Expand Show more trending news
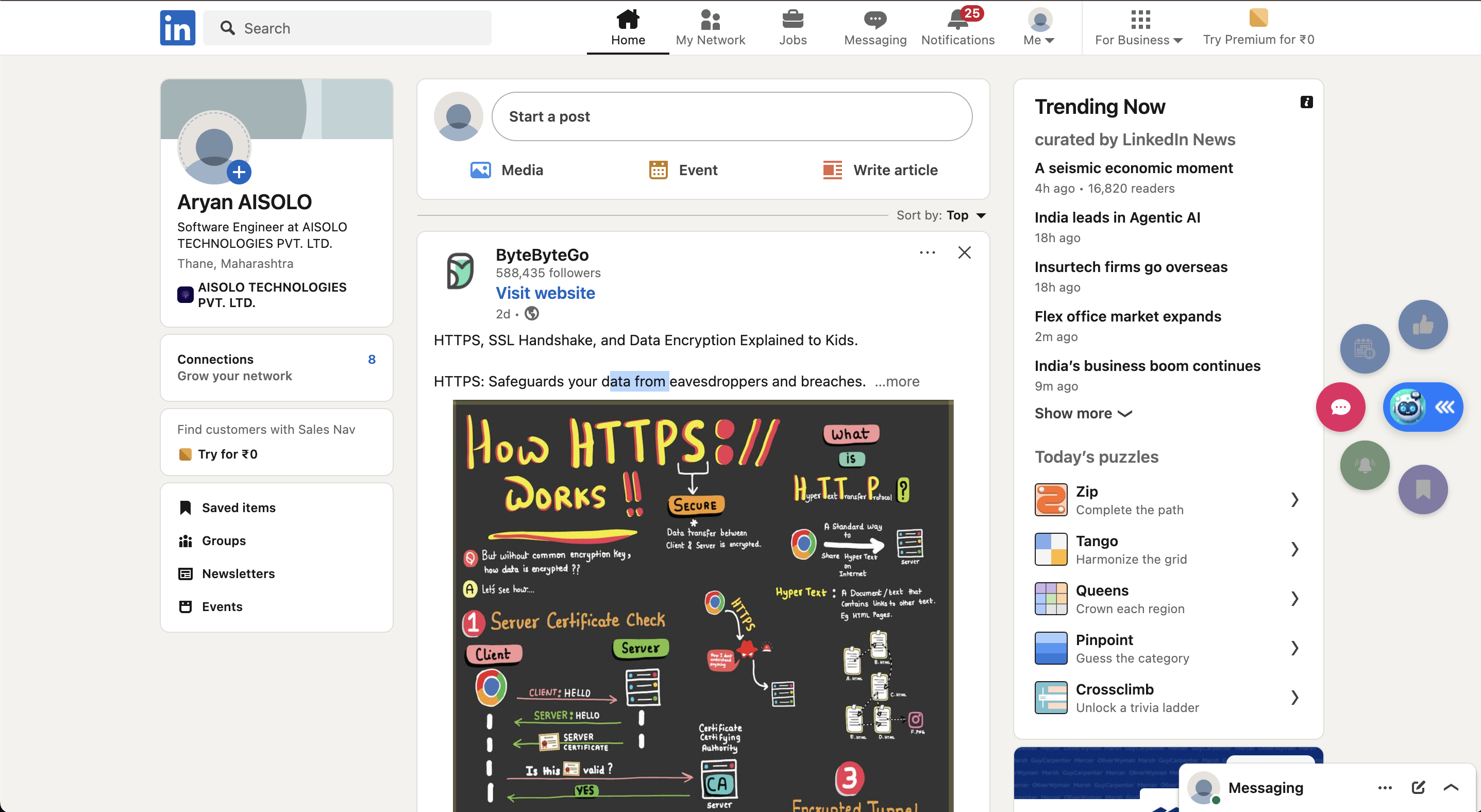The image size is (1481, 812). tap(1083, 413)
